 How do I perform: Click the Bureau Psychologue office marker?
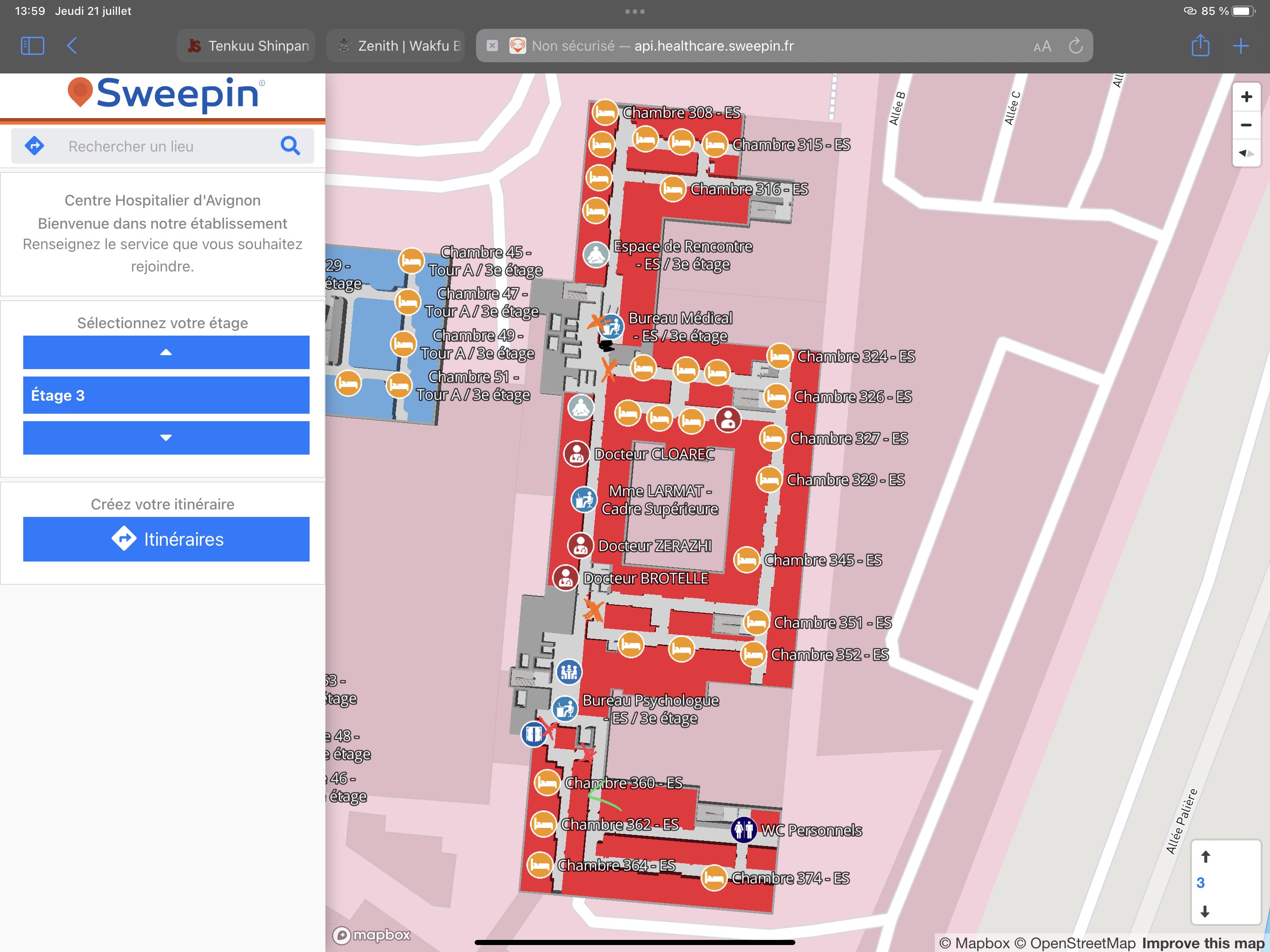(x=565, y=709)
